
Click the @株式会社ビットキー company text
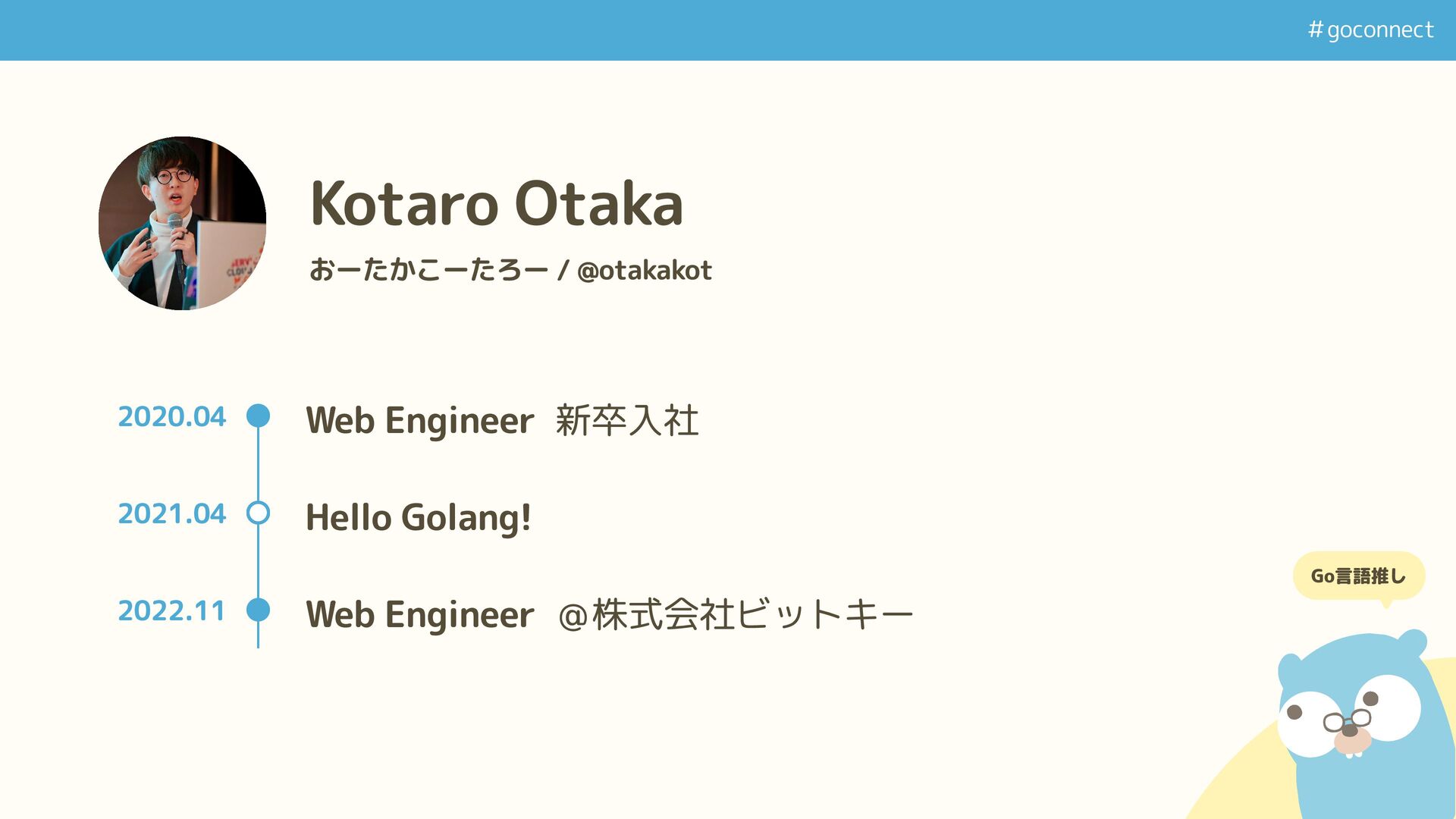point(736,614)
